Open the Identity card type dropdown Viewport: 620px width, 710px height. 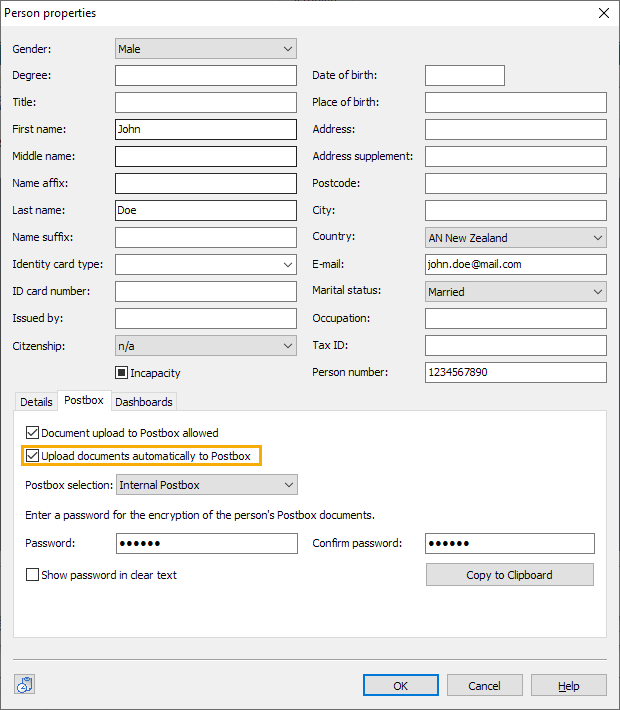(206, 264)
